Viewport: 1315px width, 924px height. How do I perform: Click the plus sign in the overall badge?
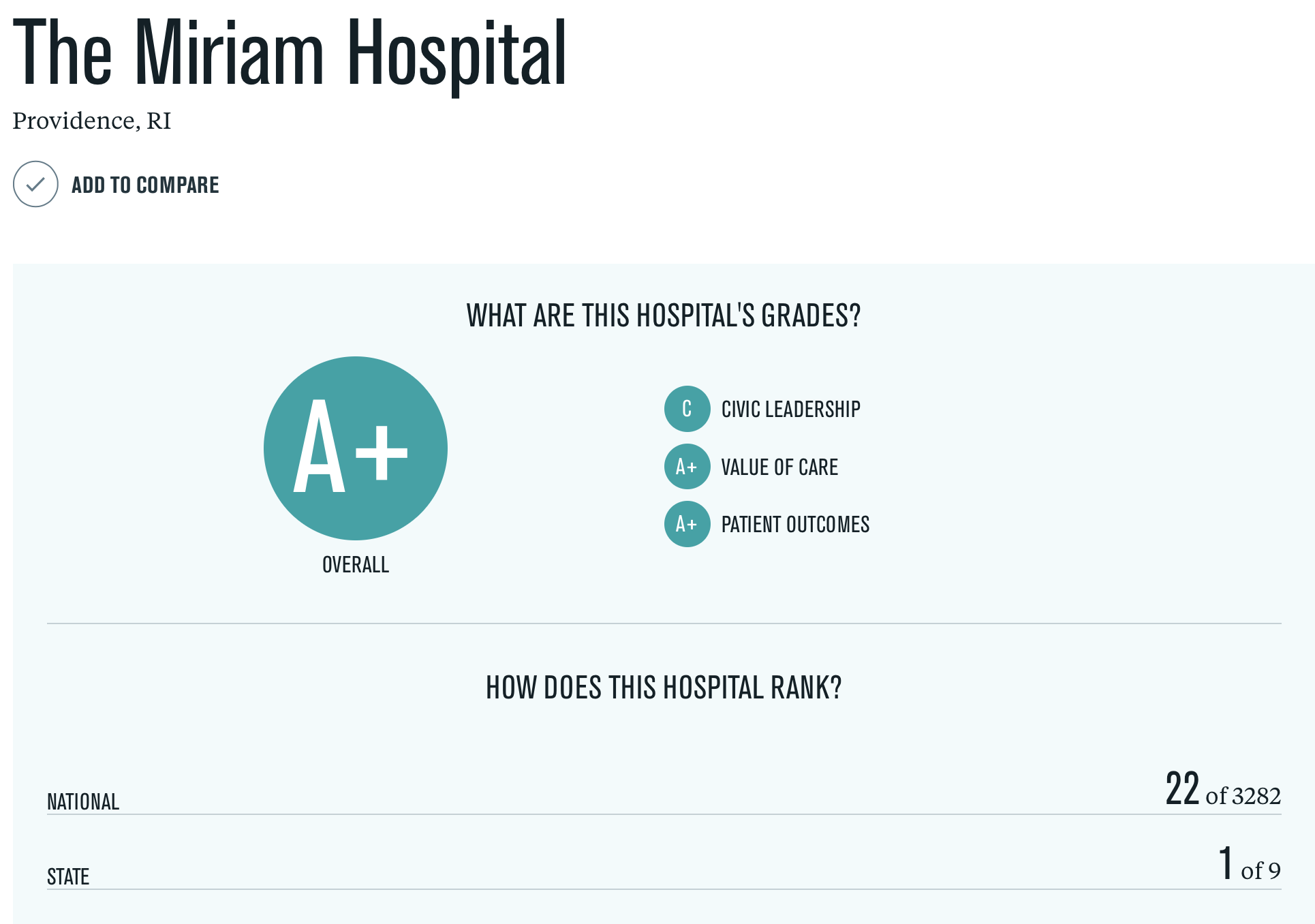coord(382,453)
